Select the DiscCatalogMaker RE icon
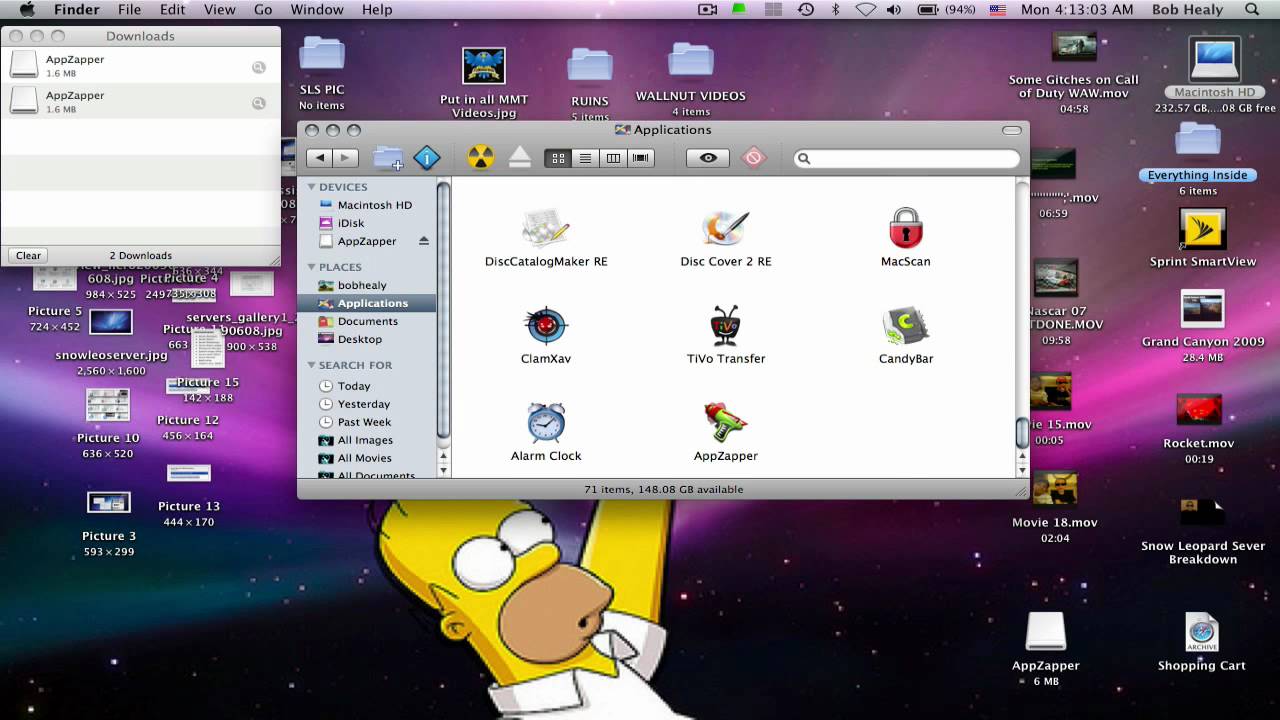Screen dimensions: 1280x720 click(546, 229)
